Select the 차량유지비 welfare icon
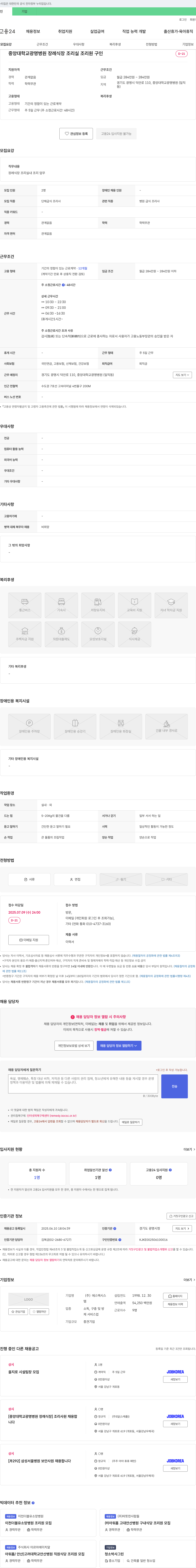Screen dimensions: 196x1568 (x=98, y=605)
